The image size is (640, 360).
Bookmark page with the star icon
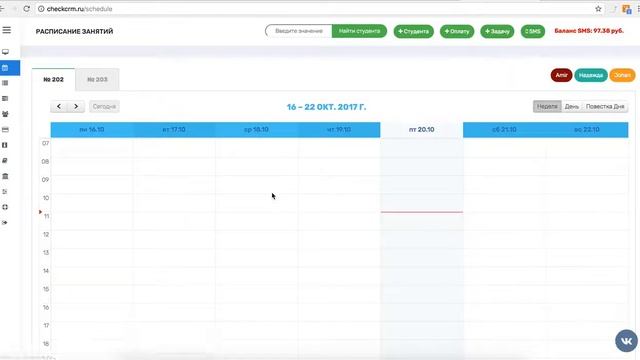(x=598, y=9)
